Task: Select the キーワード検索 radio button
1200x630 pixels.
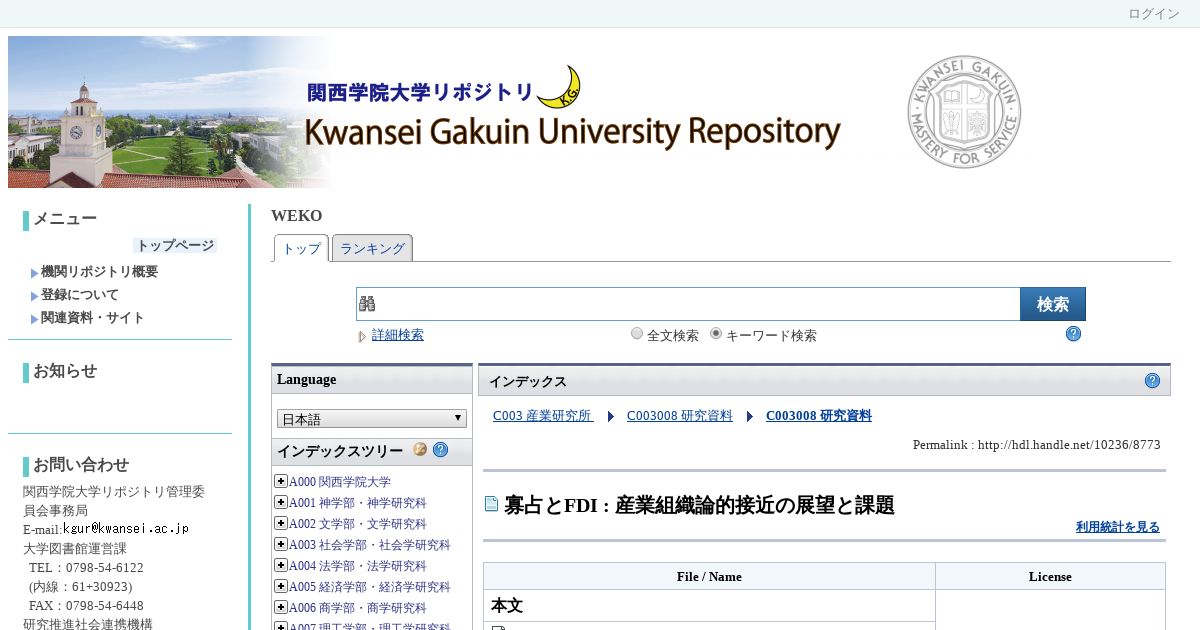Action: click(x=716, y=334)
